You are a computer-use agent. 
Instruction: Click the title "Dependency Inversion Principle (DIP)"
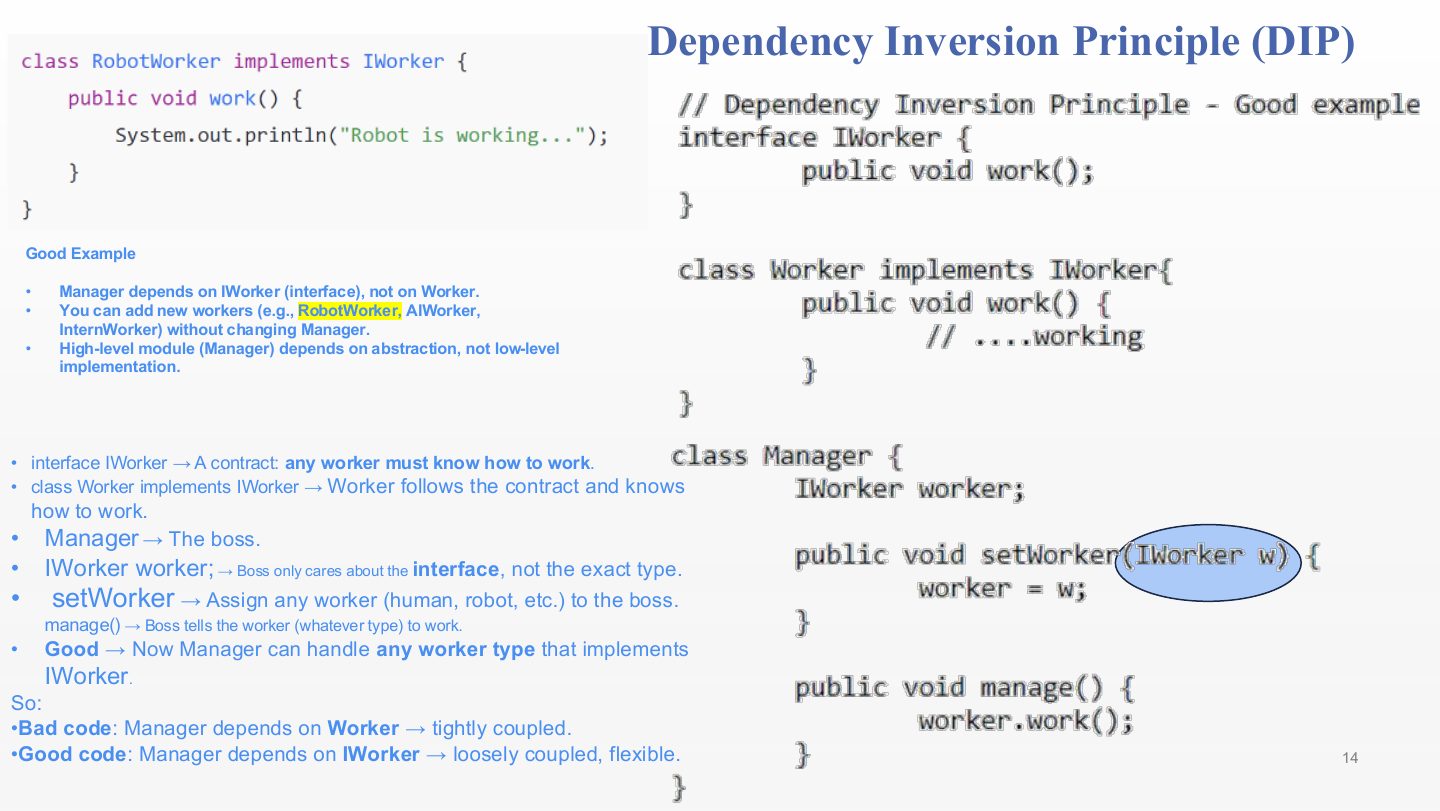pyautogui.click(x=1002, y=40)
